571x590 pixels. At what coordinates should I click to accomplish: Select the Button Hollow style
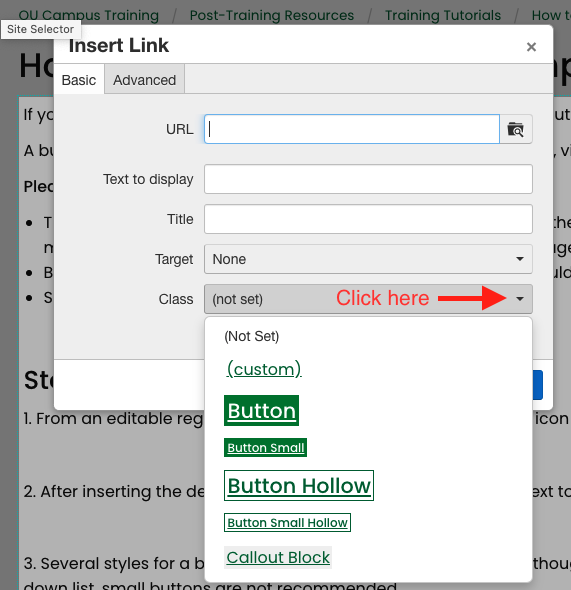[x=299, y=485]
